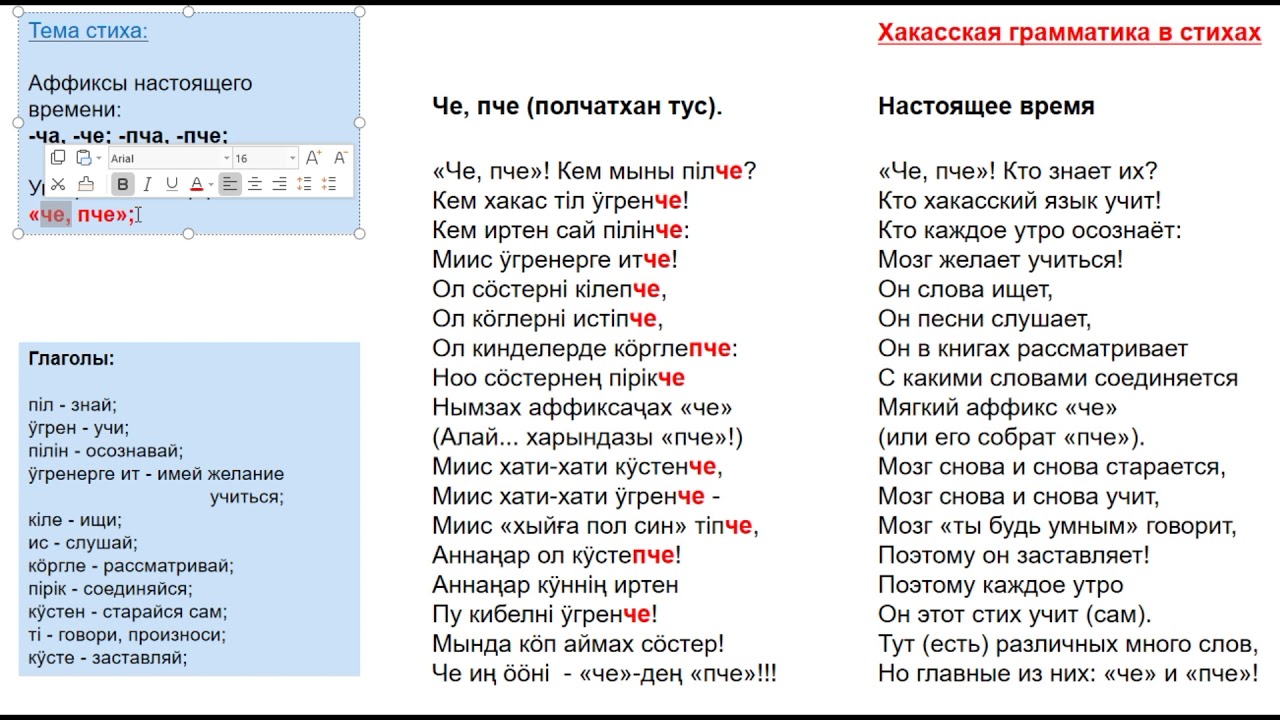1280x720 pixels.
Task: Select the text box bottom-center resize handle
Action: [x=189, y=234]
